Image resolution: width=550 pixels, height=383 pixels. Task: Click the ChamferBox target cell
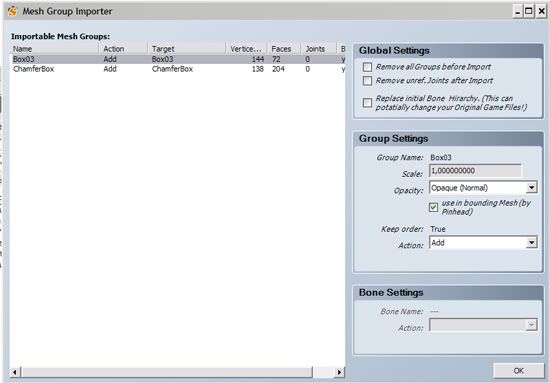point(172,69)
